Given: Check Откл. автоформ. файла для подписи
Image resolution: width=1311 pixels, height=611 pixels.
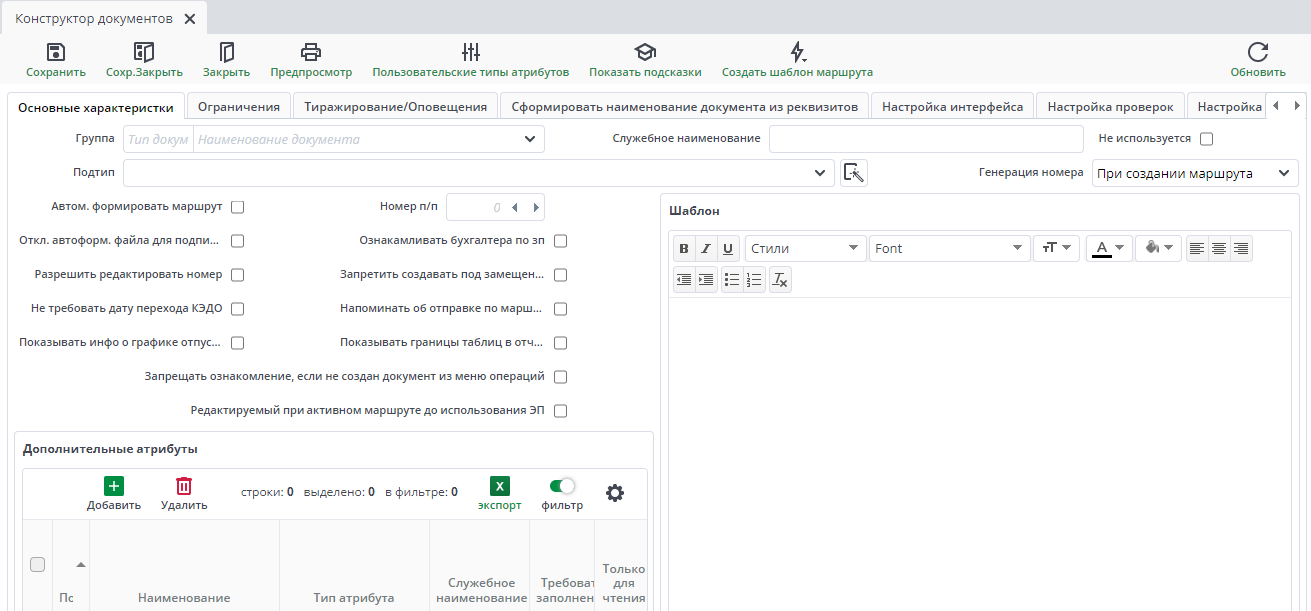Looking at the screenshot, I should 238,241.
